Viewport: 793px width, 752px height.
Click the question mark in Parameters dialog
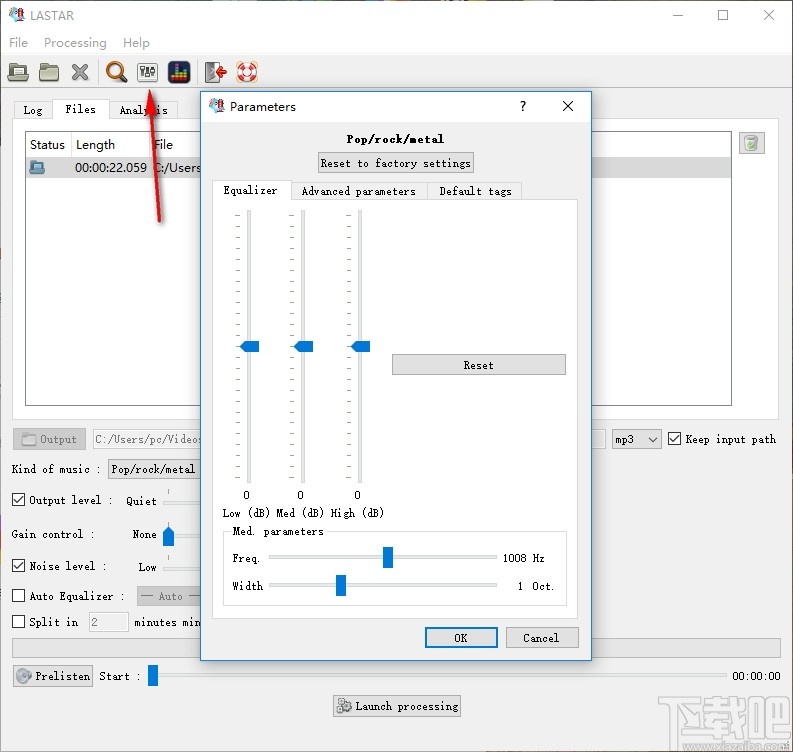coord(523,106)
